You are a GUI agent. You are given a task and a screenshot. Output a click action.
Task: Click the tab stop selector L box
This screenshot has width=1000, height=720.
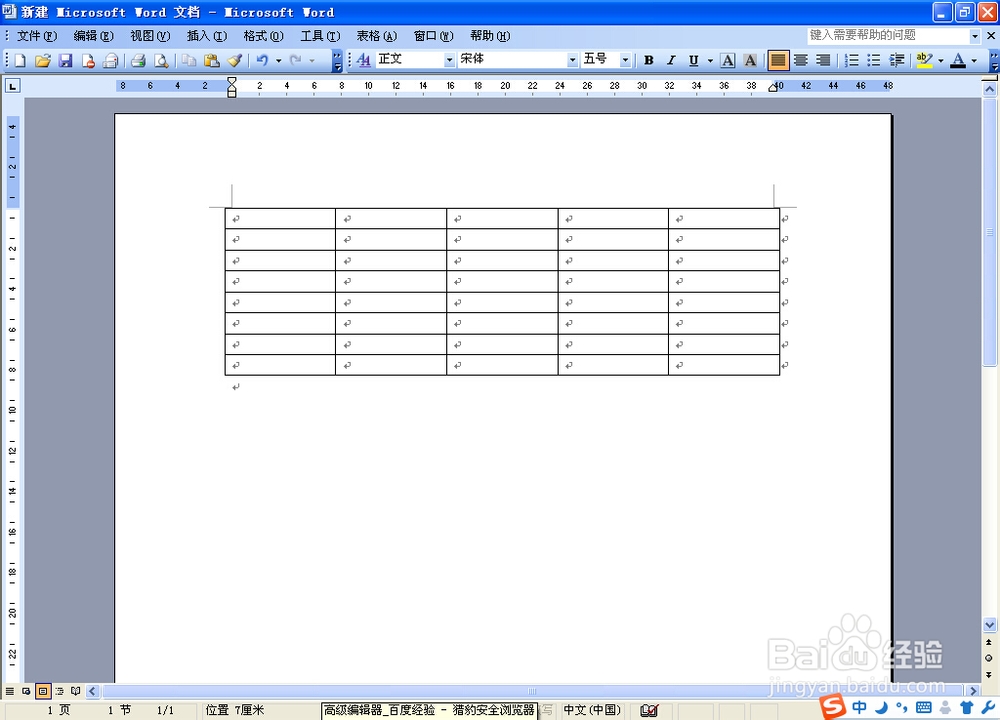[13, 85]
